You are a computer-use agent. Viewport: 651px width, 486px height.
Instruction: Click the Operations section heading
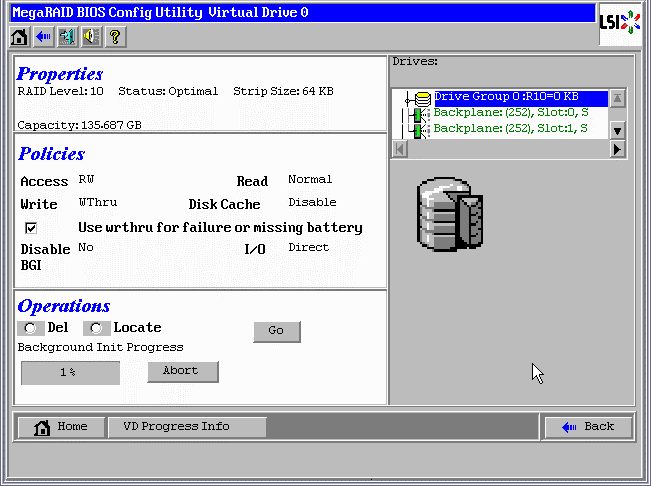point(64,306)
